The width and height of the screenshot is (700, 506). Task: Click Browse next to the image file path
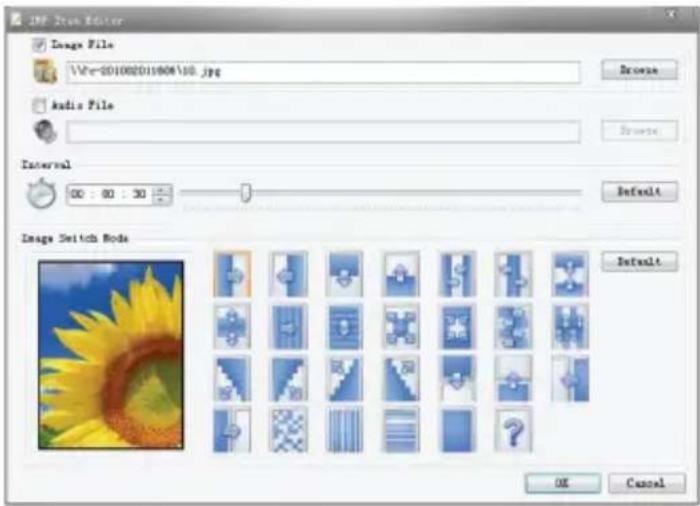(639, 70)
